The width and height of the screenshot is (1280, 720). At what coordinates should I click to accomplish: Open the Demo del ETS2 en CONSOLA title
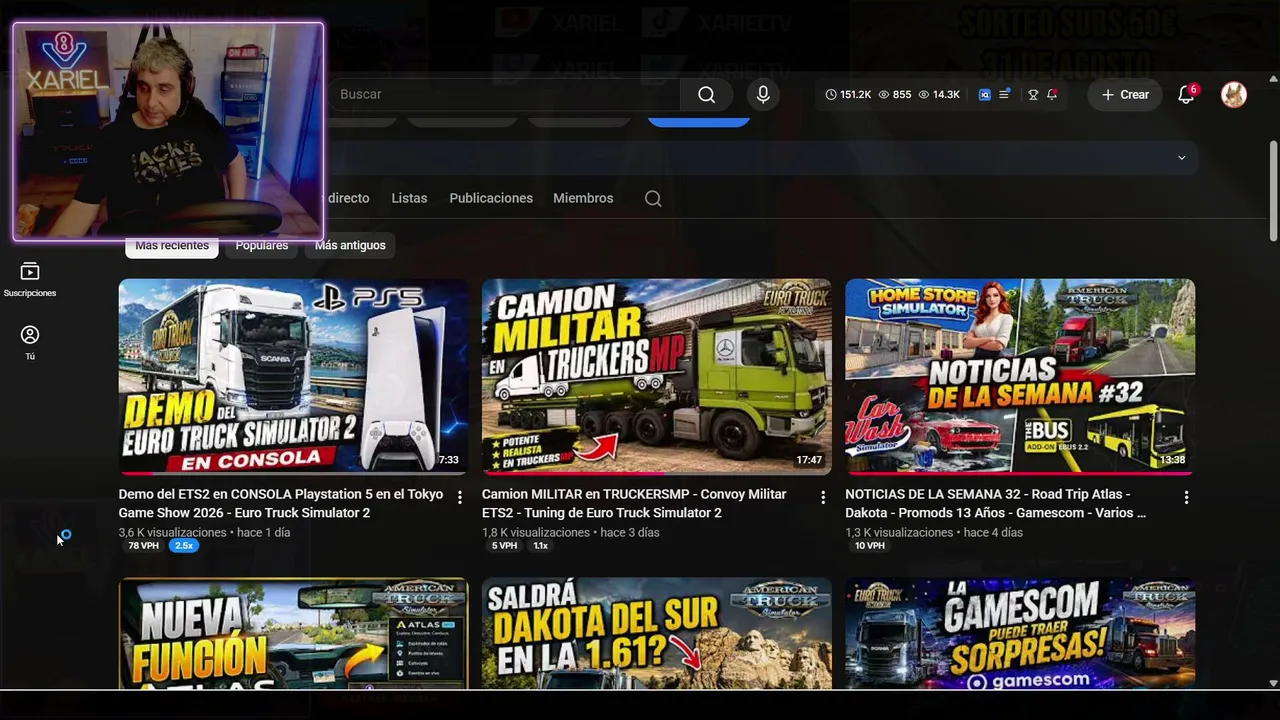tap(281, 503)
